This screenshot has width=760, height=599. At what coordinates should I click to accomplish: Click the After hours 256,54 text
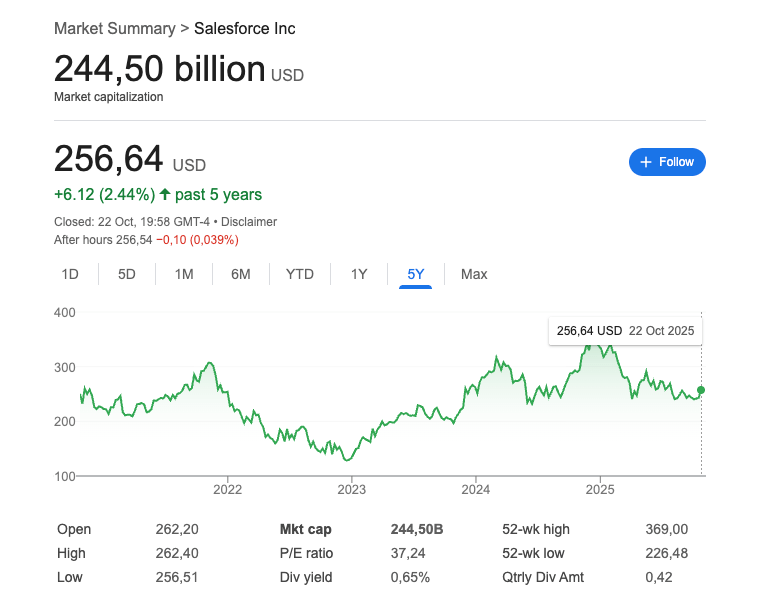pos(103,240)
